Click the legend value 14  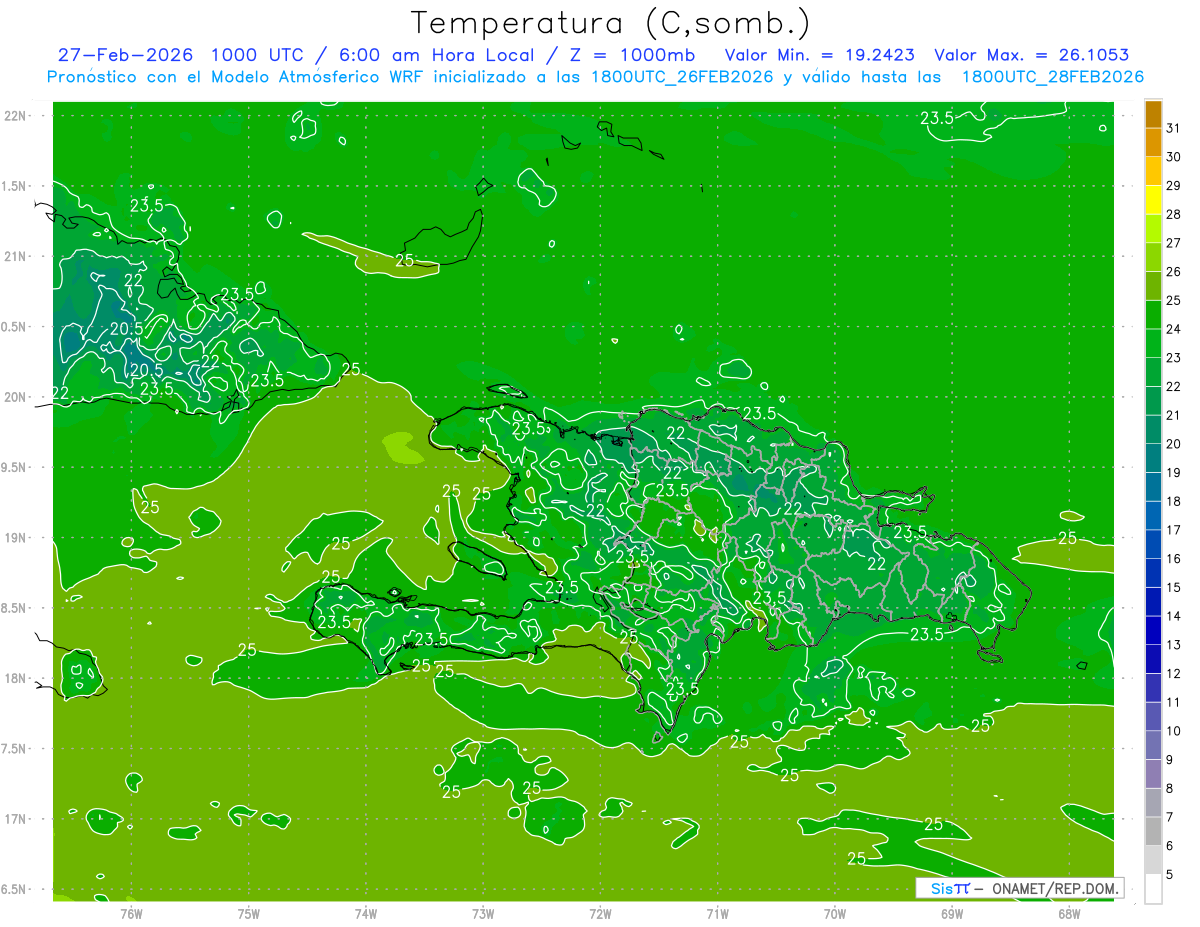point(1174,616)
